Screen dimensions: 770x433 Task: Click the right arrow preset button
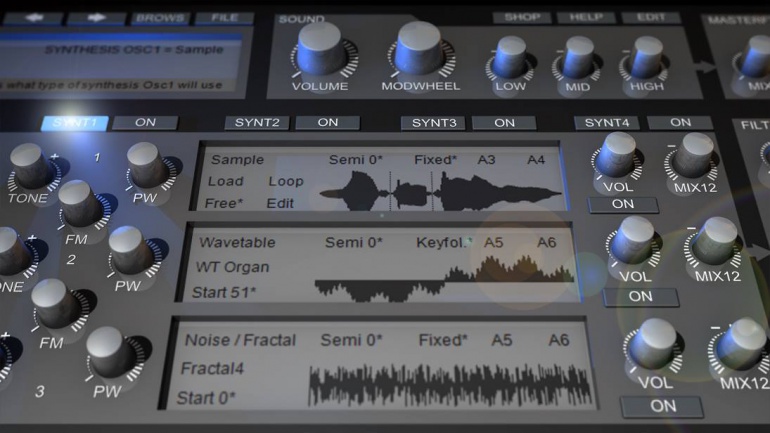tap(96, 18)
